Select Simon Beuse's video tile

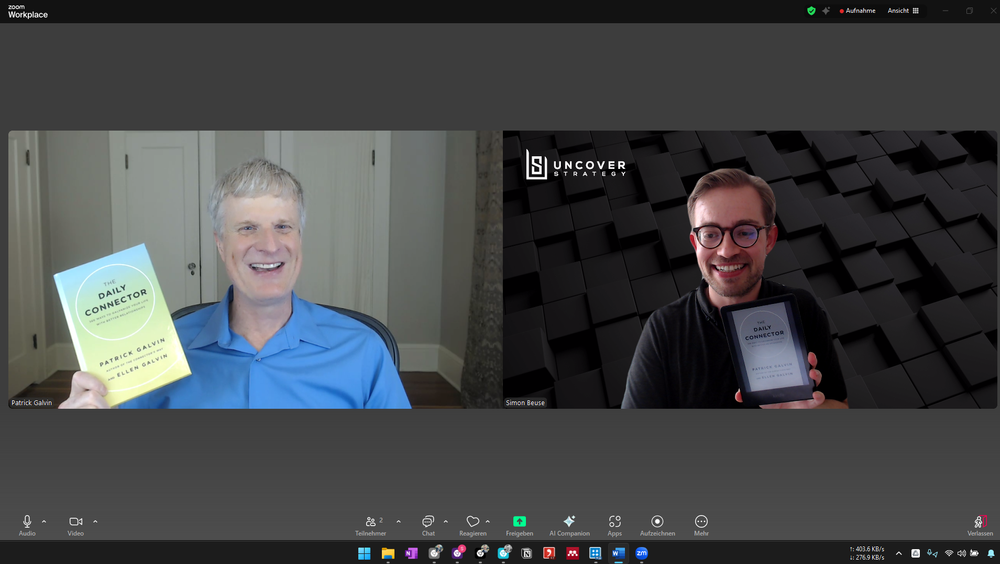coord(749,269)
